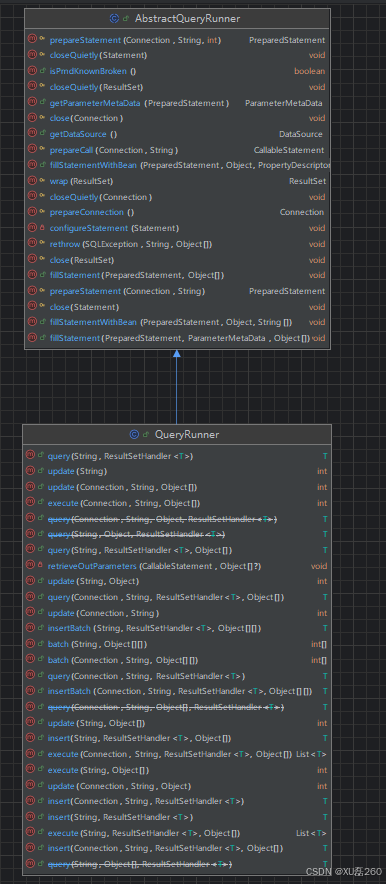This screenshot has height=884, width=386.
Task: Select fillStatementWithBean (PreparedStatement, Object, String[])
Action: 171,322
